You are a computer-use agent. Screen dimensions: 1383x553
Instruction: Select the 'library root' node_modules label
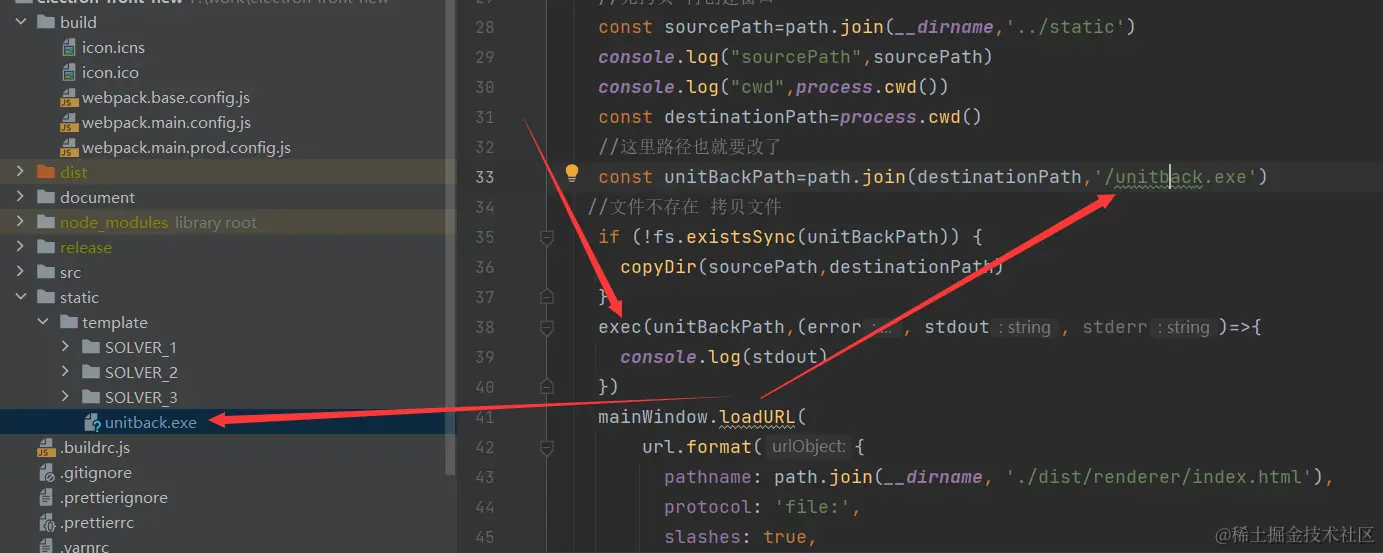[216, 222]
